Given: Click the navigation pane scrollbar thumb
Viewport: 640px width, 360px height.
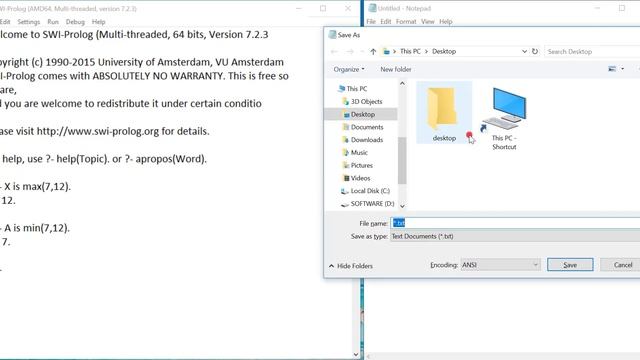Looking at the screenshot, I should pos(402,160).
